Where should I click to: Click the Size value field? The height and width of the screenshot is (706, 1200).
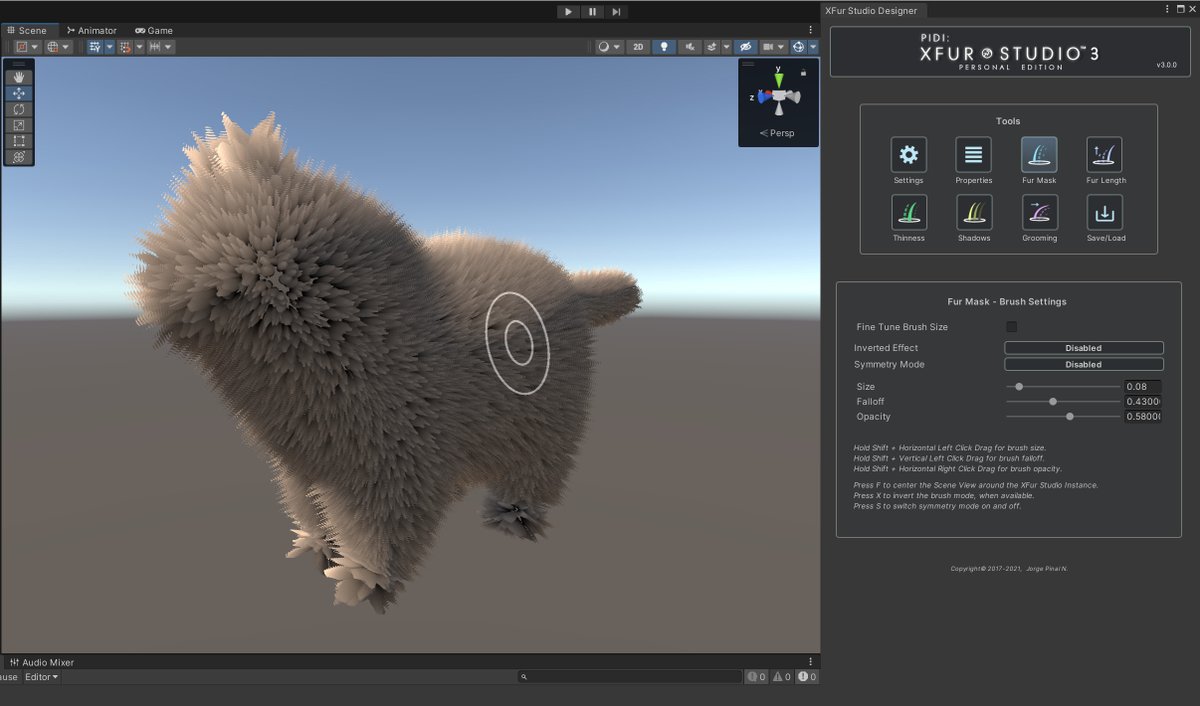[1143, 386]
